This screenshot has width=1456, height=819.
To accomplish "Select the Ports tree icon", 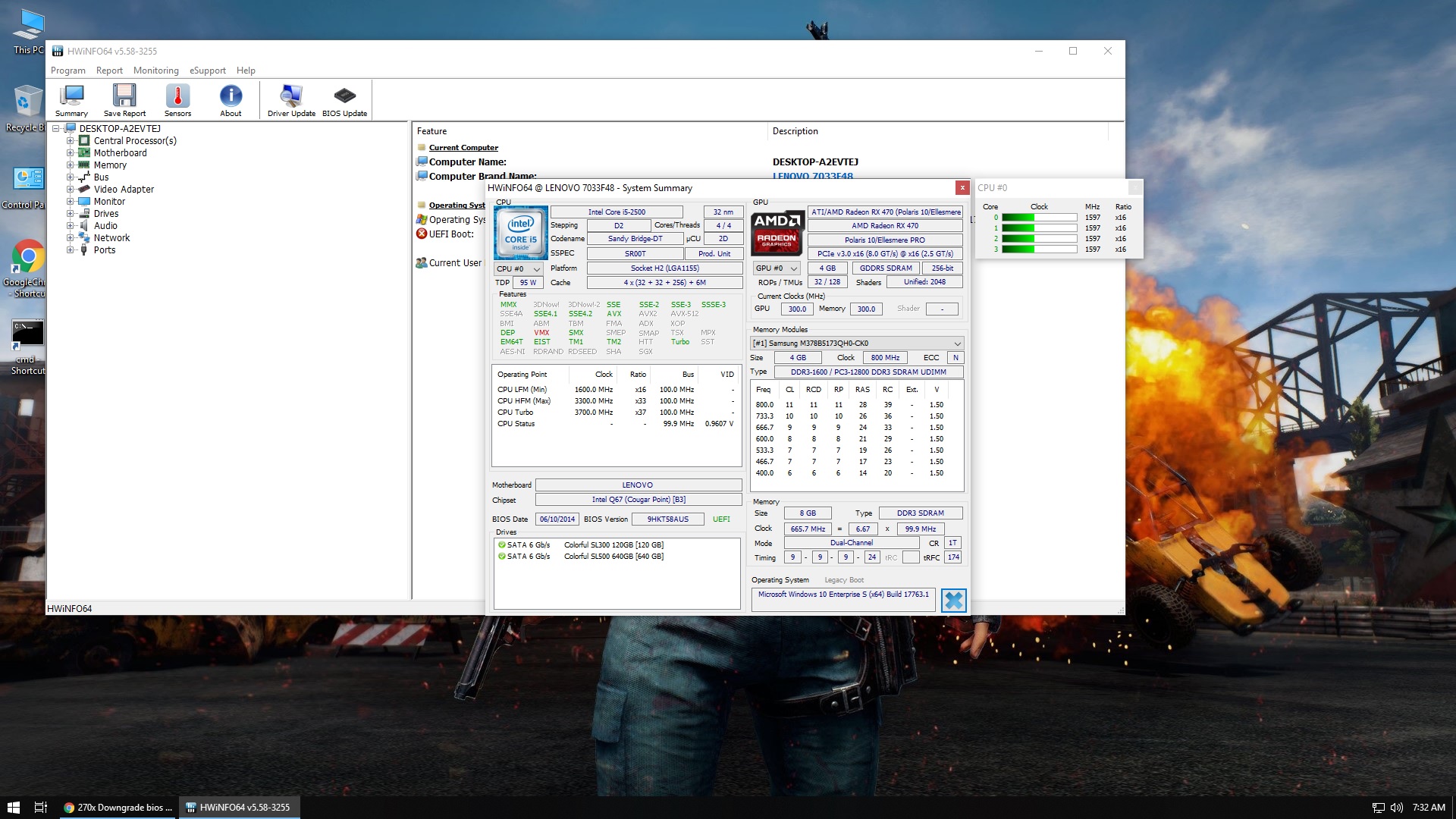I will tap(84, 250).
